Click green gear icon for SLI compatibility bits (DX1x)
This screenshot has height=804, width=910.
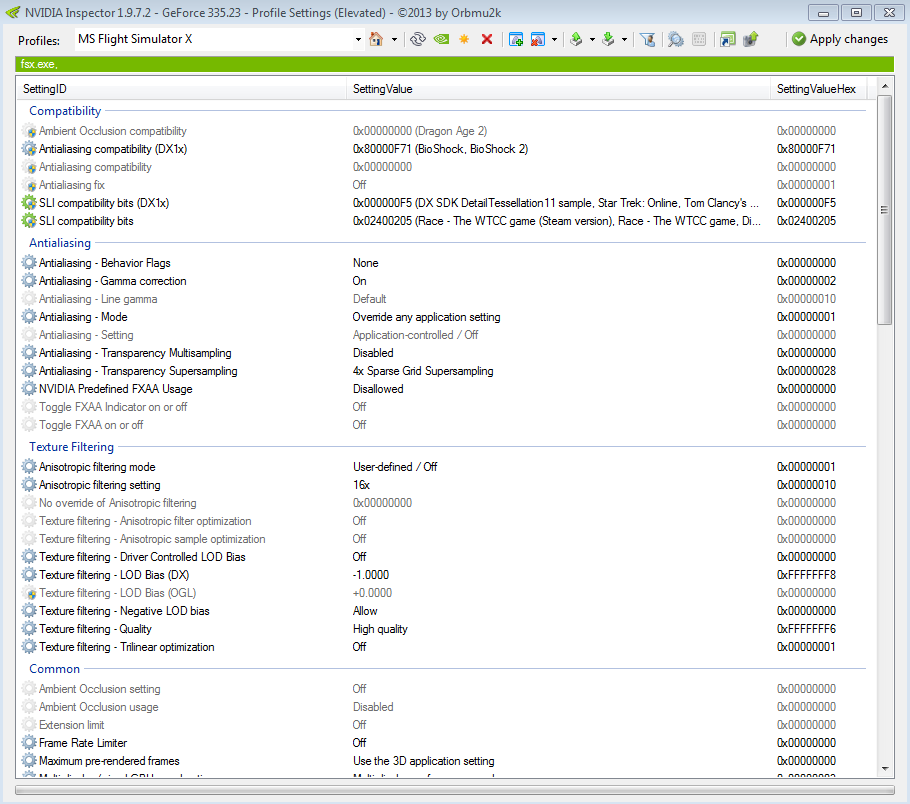coord(29,203)
